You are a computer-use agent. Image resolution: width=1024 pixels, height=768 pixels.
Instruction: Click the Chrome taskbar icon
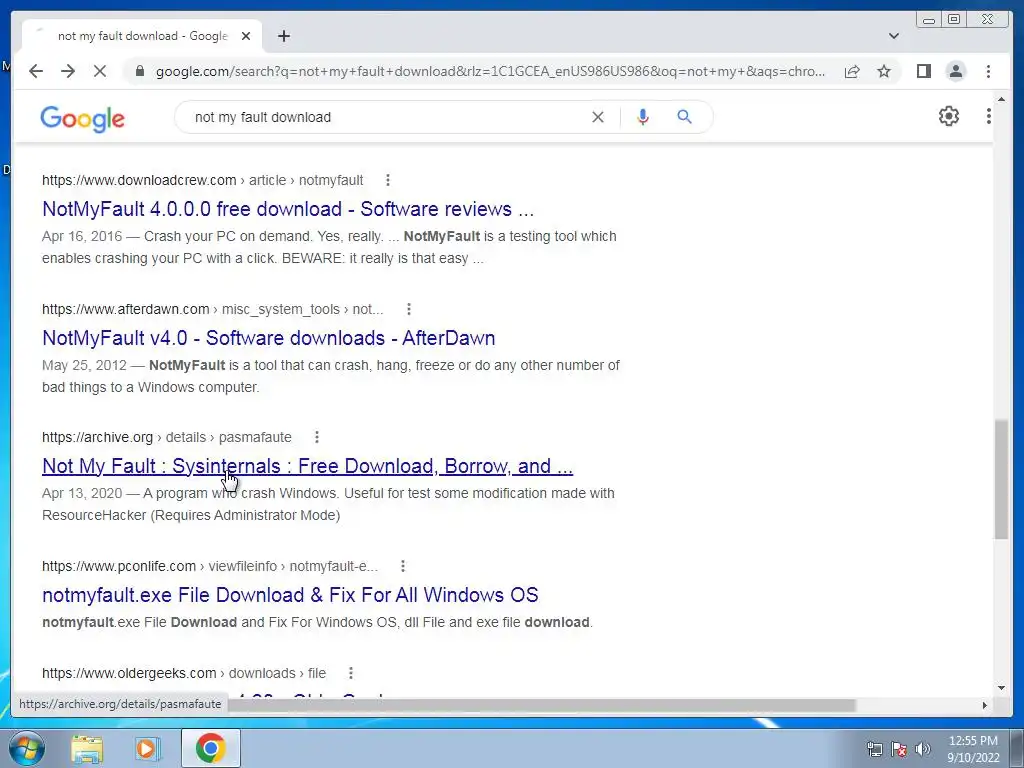[x=210, y=748]
